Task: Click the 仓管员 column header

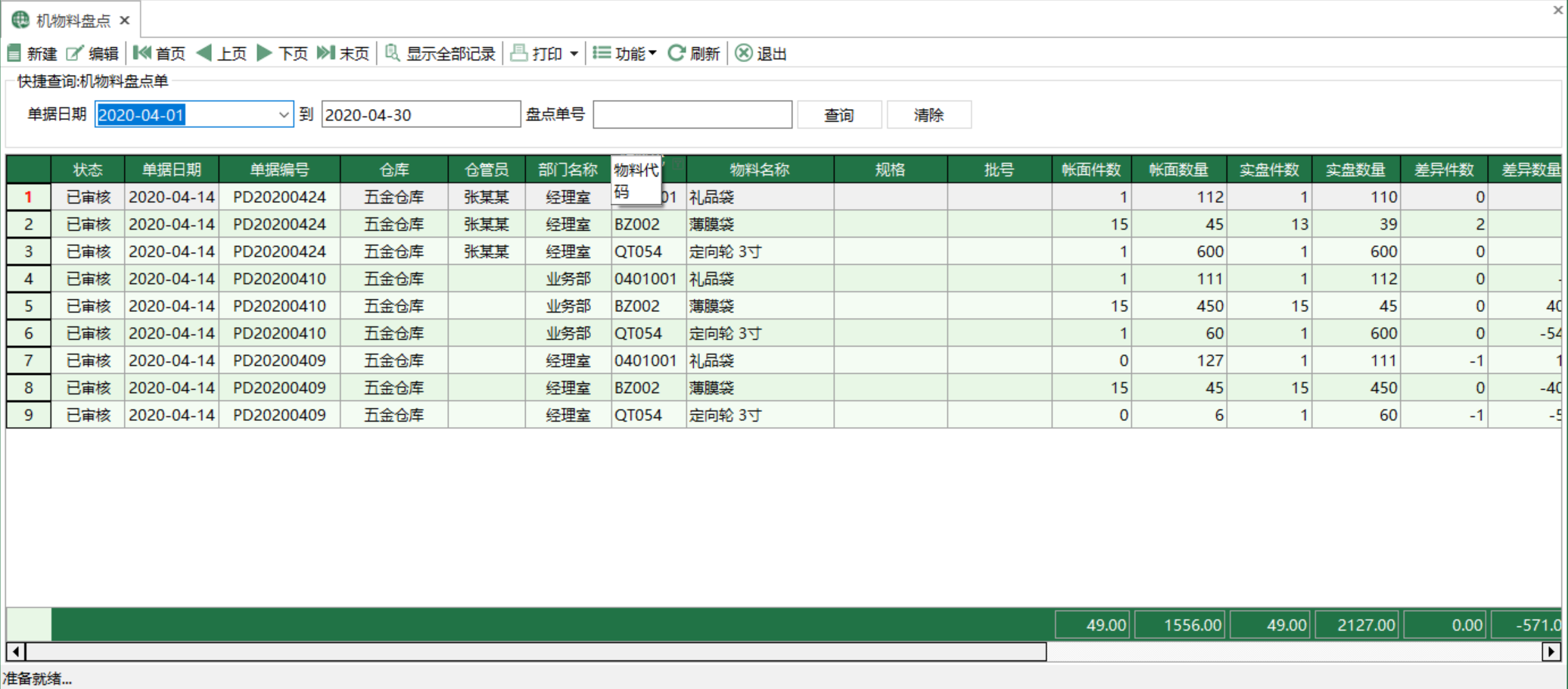Action: tap(487, 170)
